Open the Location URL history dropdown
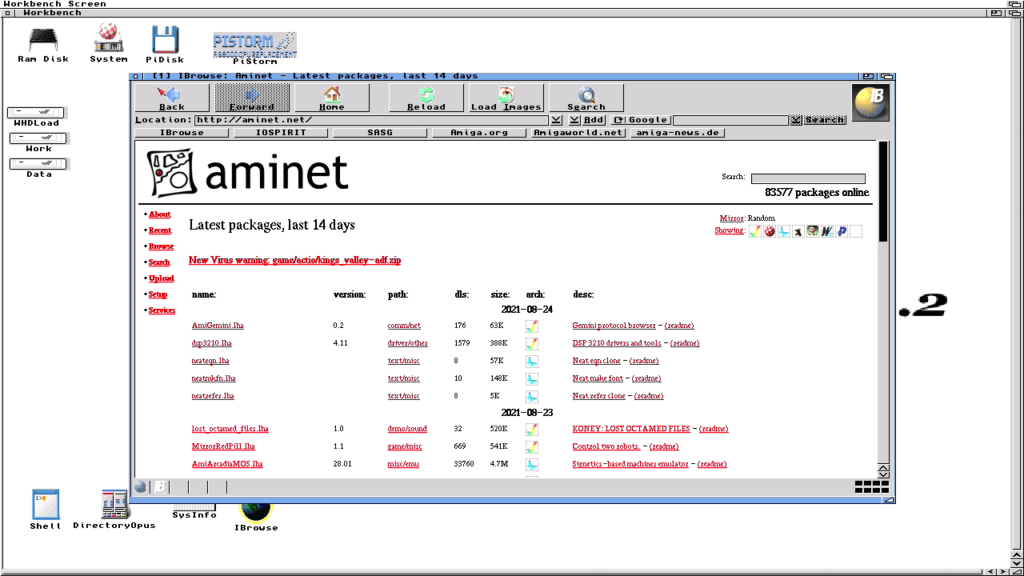 pos(556,120)
